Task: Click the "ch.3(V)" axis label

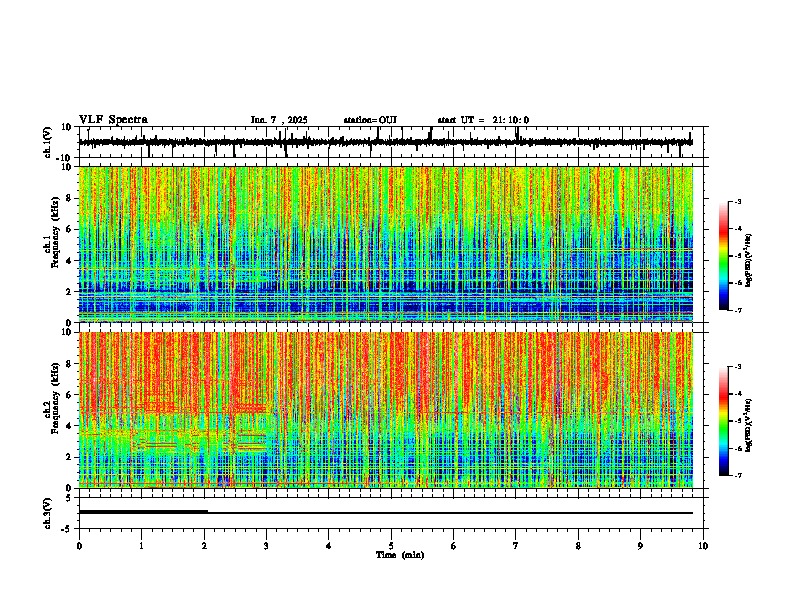Action: [48, 513]
